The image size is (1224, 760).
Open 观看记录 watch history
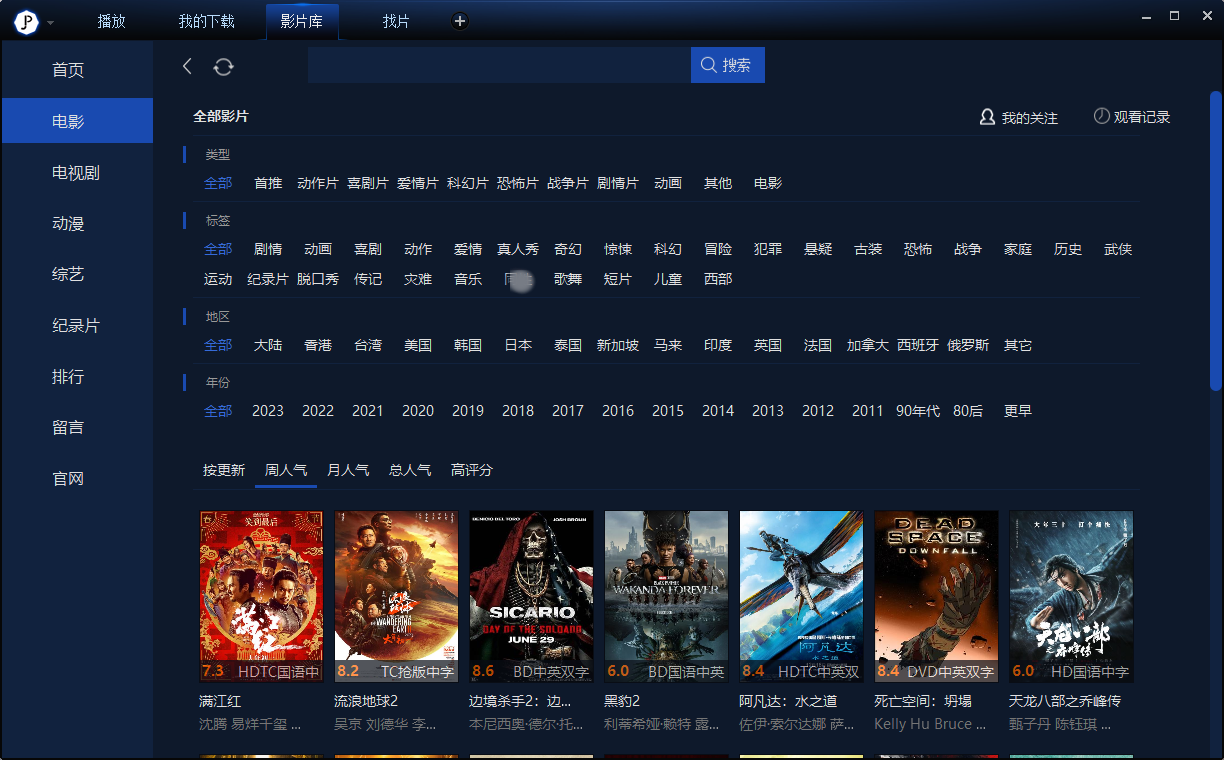point(1131,117)
